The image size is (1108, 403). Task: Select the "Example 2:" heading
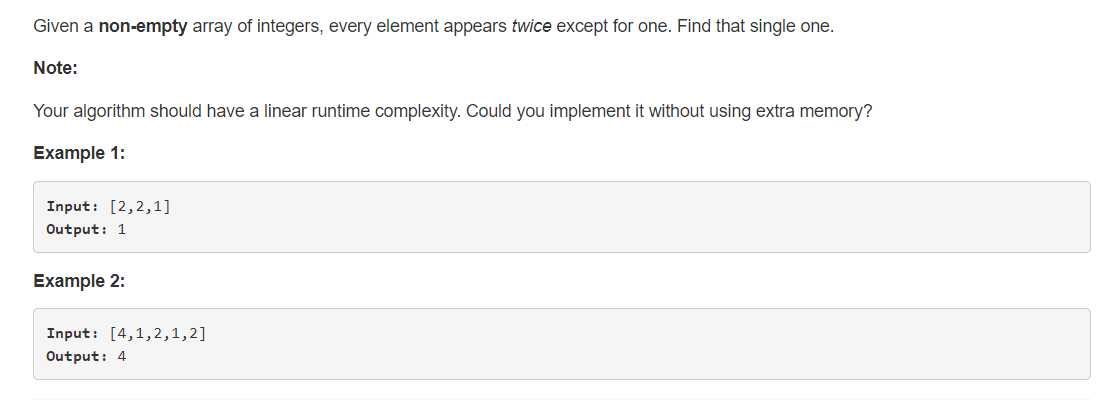click(79, 281)
